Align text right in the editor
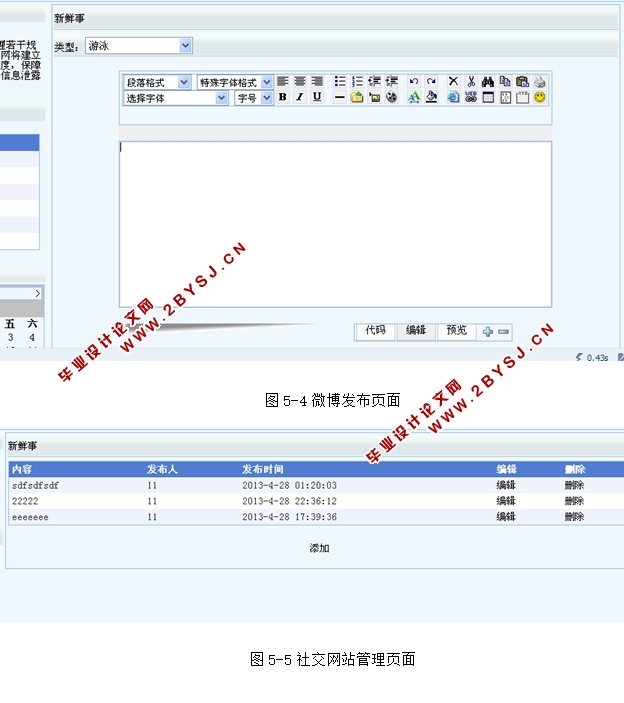This screenshot has height=703, width=624. pos(317,82)
